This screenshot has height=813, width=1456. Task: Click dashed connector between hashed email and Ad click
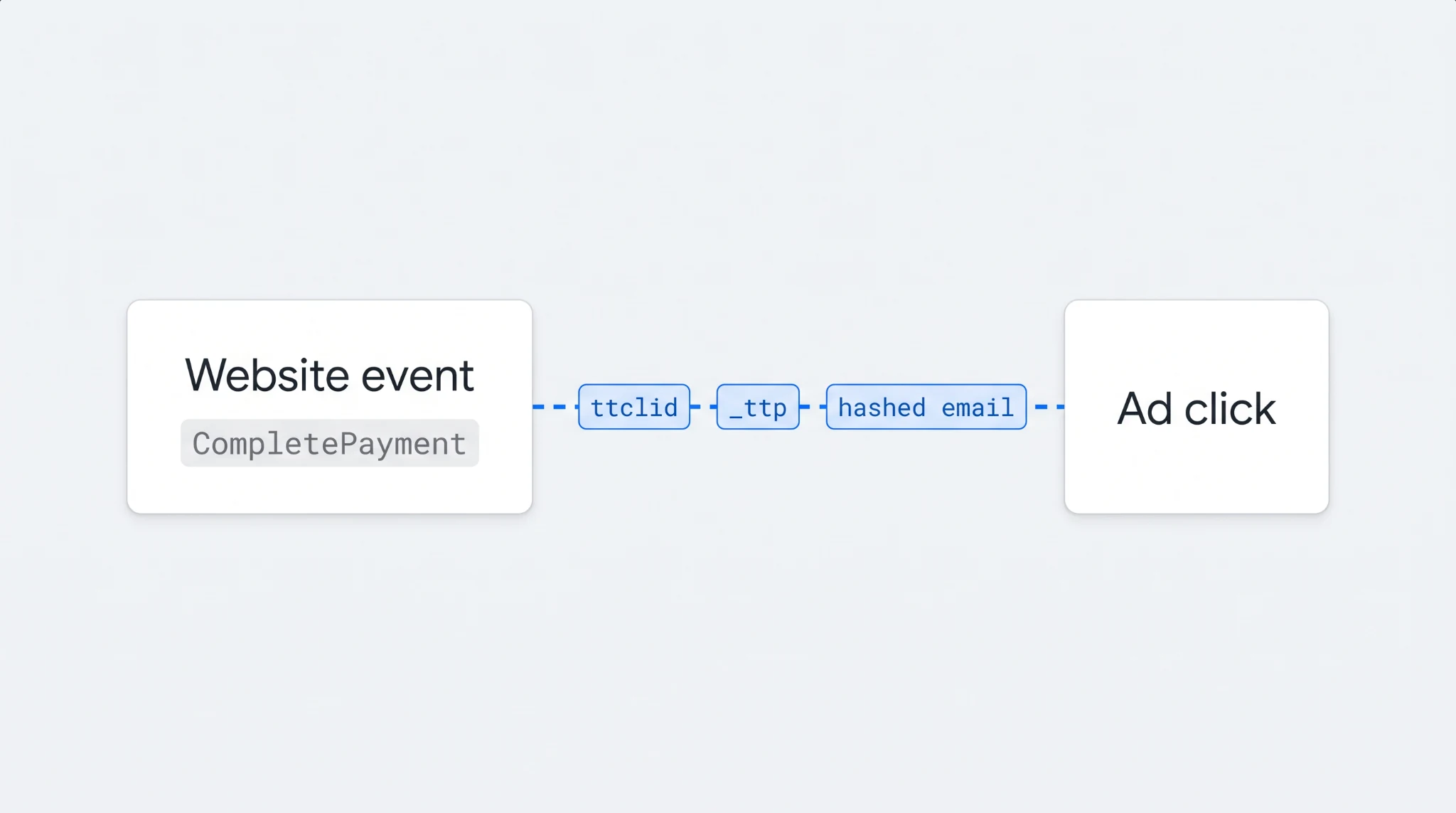(x=1046, y=407)
